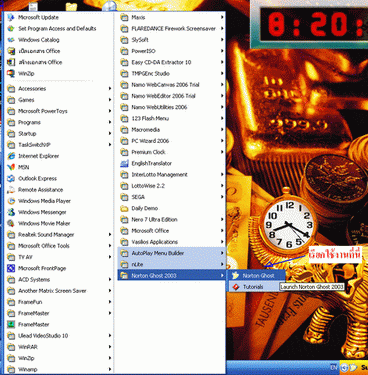Expand TMPGEnc Studio submenu arrow
The image size is (368, 375).
pos(222,73)
